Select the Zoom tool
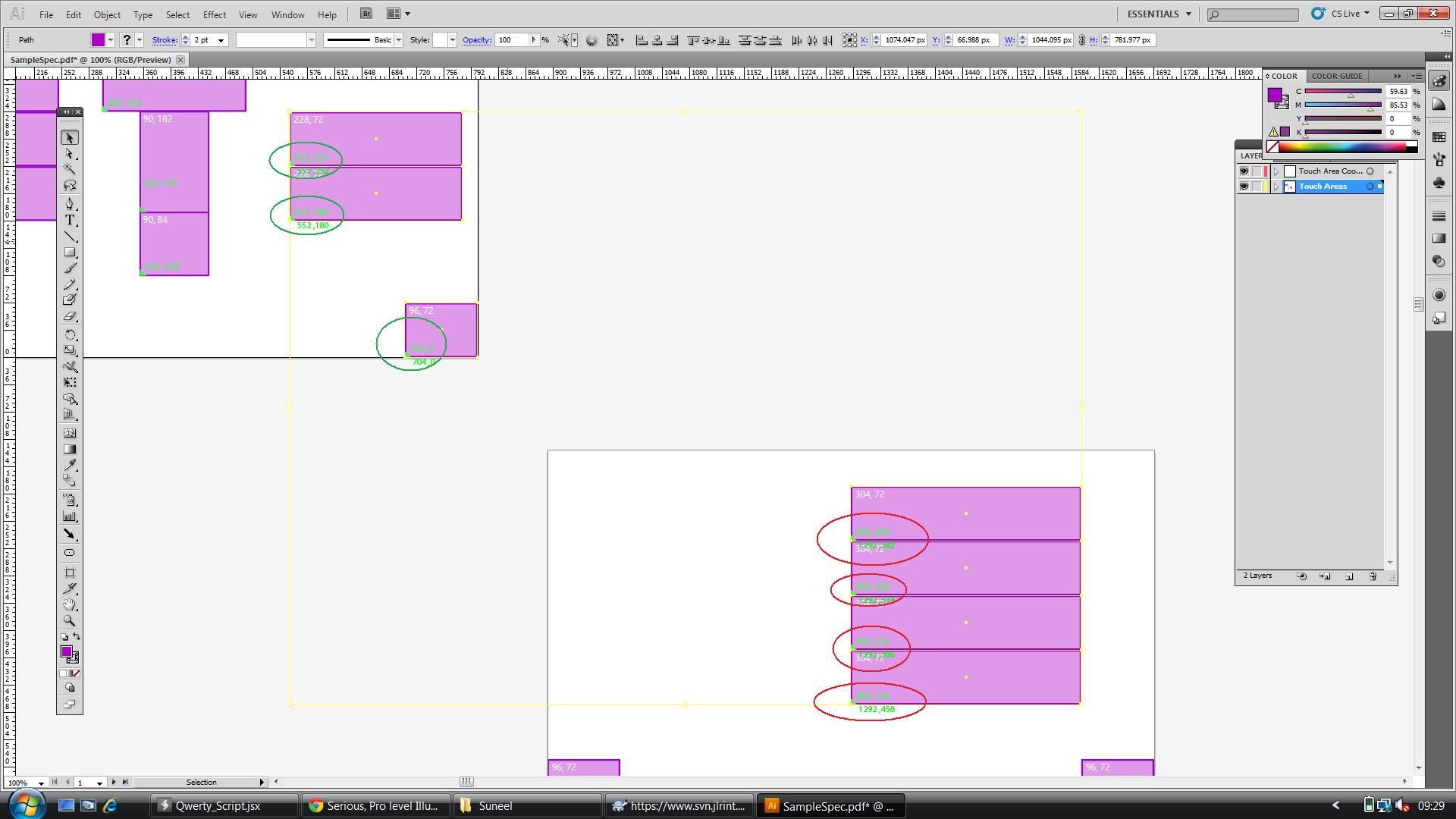1456x819 pixels. click(70, 621)
